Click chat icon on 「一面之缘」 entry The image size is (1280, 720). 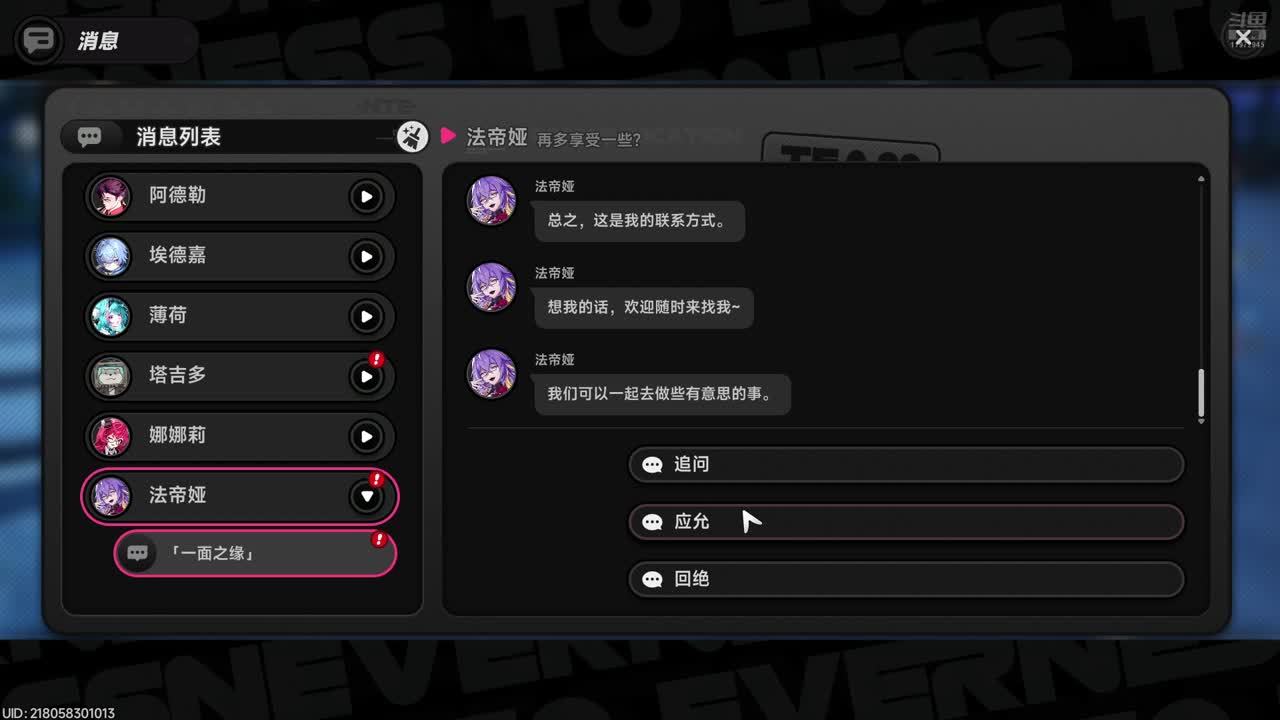(x=138, y=553)
